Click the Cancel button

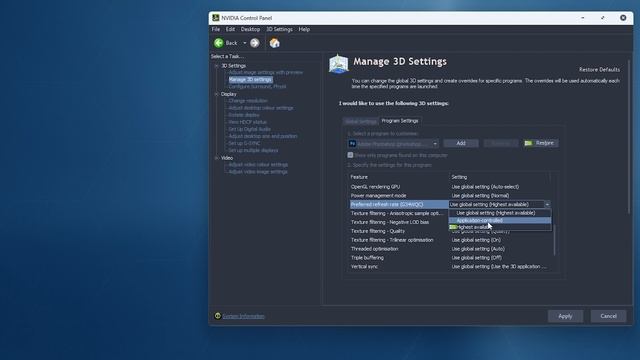point(609,316)
